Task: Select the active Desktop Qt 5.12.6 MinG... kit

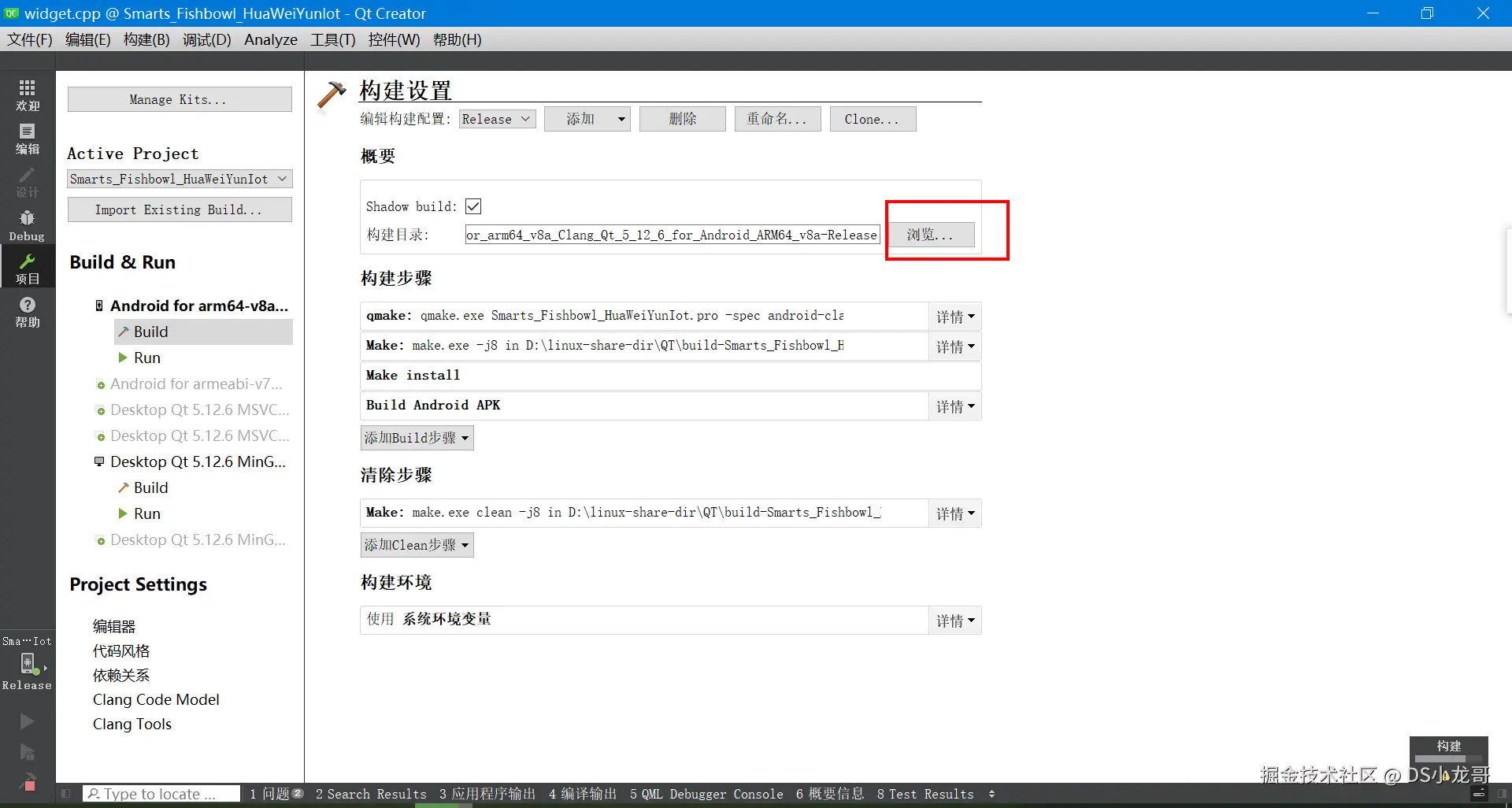Action: pos(191,461)
